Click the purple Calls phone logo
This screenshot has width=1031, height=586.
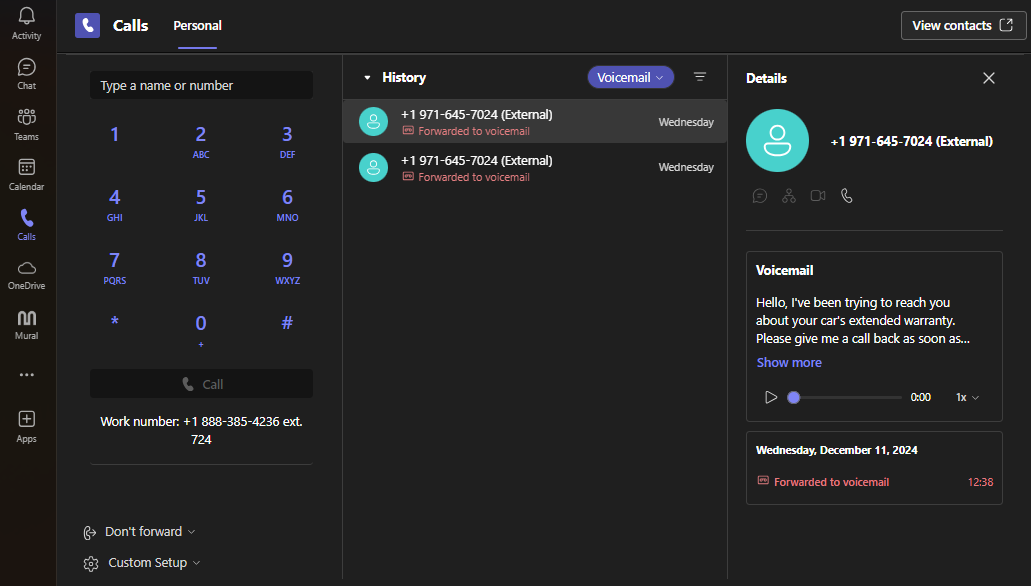(87, 26)
